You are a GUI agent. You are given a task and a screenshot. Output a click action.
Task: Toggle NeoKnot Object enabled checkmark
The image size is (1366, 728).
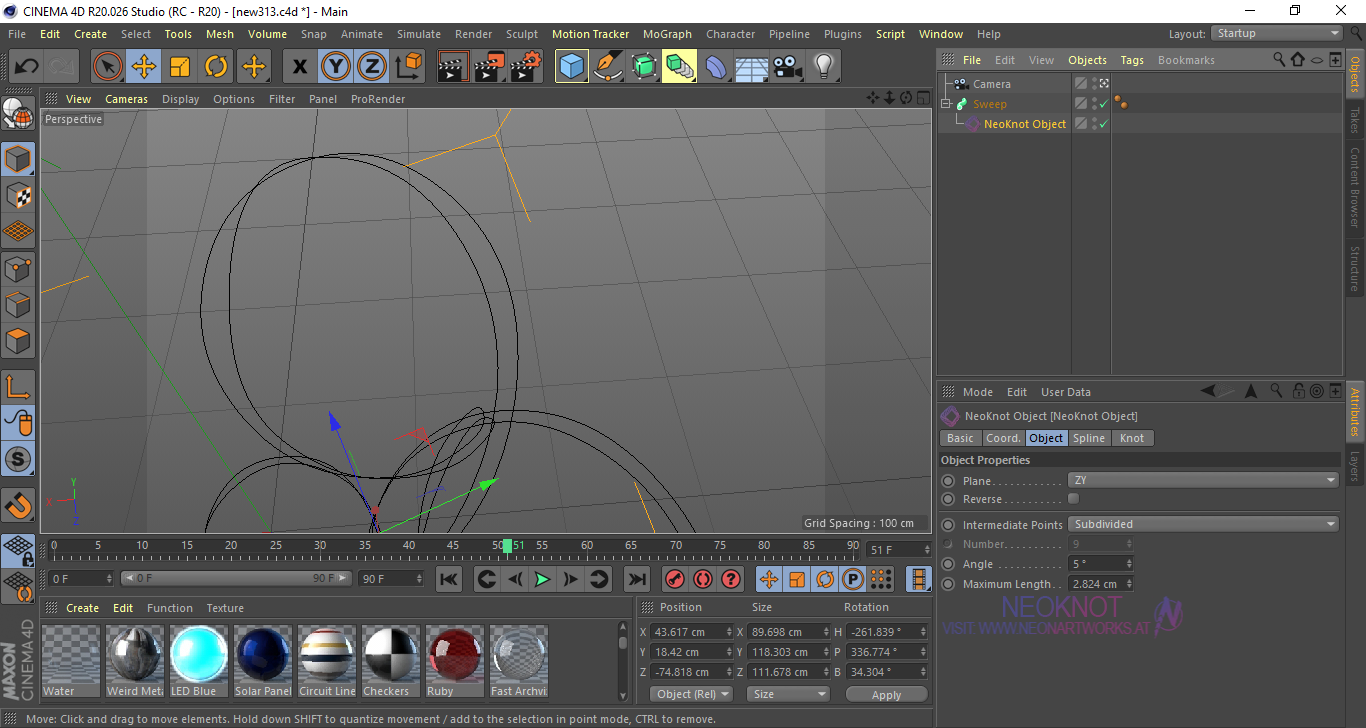(1103, 124)
